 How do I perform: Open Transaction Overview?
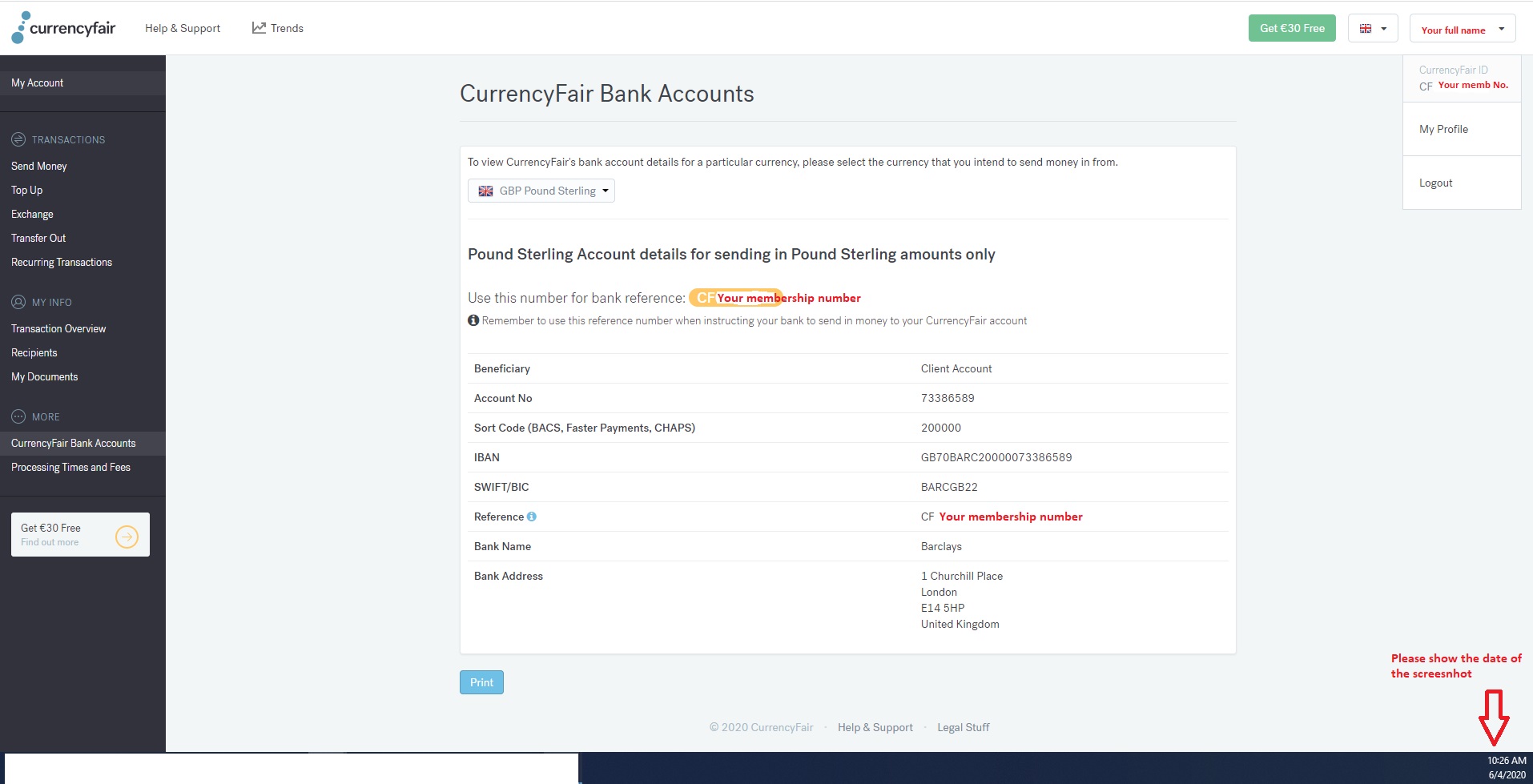58,328
